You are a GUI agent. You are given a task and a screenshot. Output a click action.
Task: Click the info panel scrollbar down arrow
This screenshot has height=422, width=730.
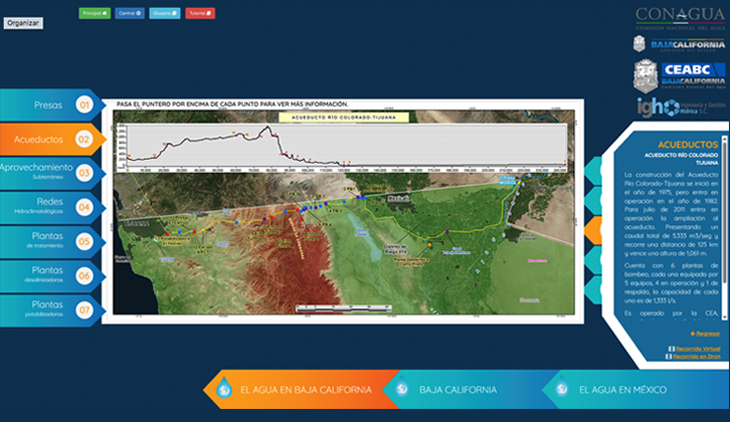coord(724,317)
